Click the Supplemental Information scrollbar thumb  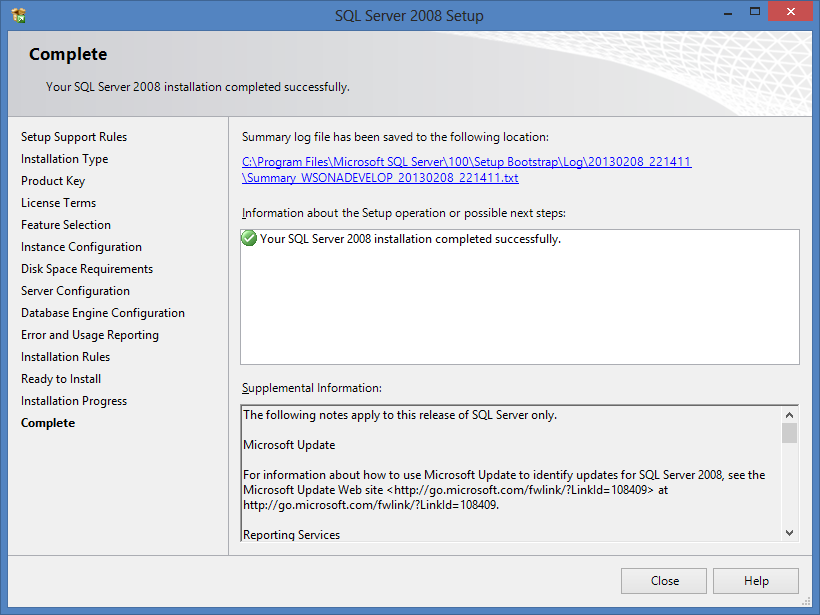tap(789, 433)
